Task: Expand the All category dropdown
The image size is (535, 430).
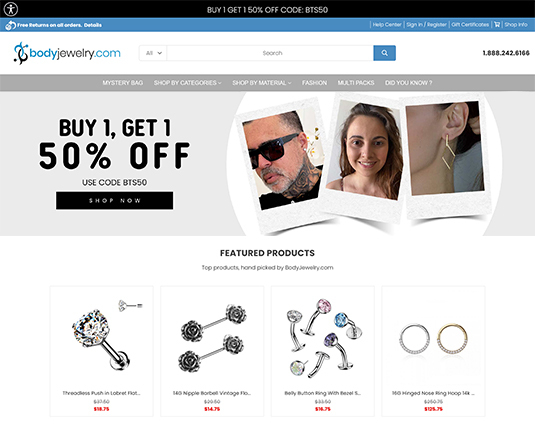Action: pos(153,53)
